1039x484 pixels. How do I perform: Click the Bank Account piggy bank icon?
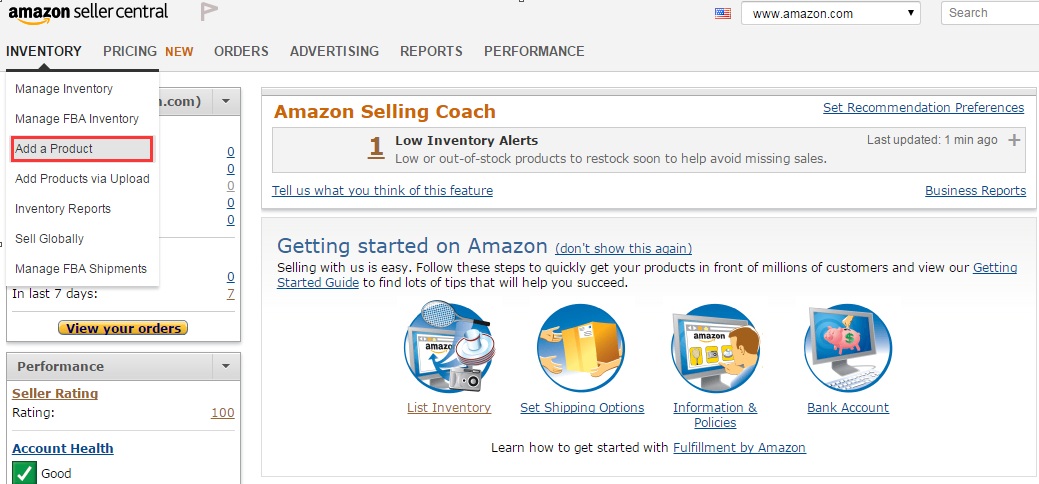click(x=847, y=348)
